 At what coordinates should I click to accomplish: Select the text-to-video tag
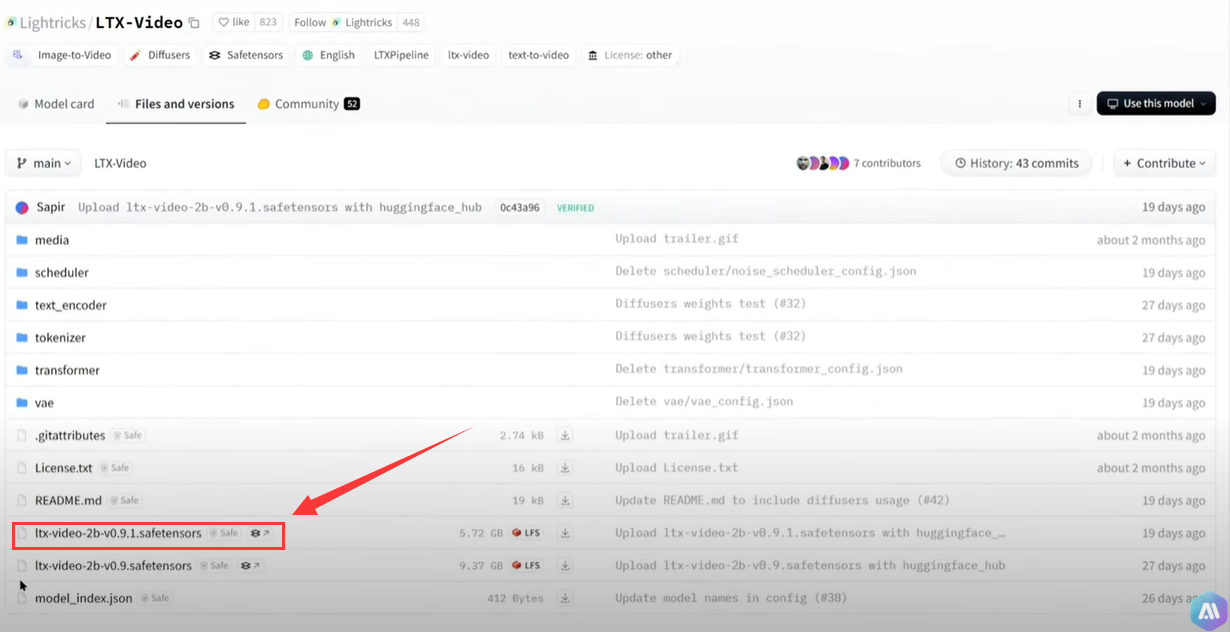(538, 55)
